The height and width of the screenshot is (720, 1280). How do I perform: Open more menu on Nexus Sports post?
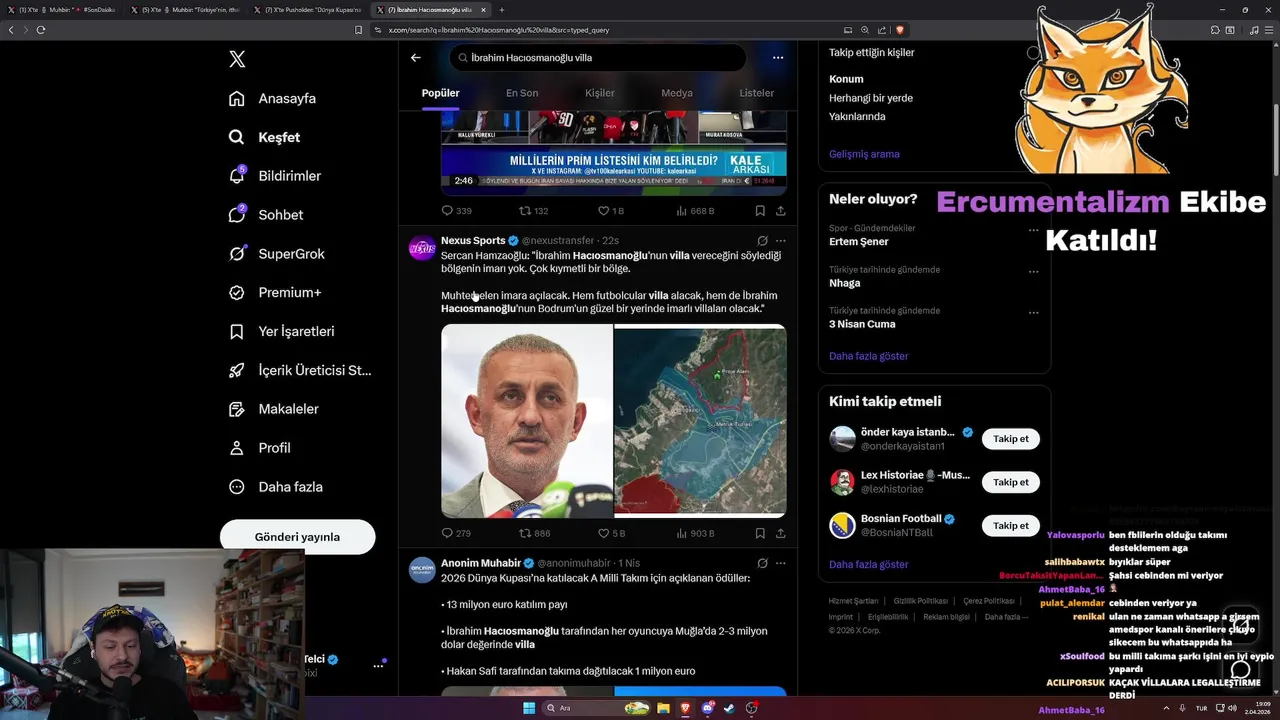[x=781, y=241]
